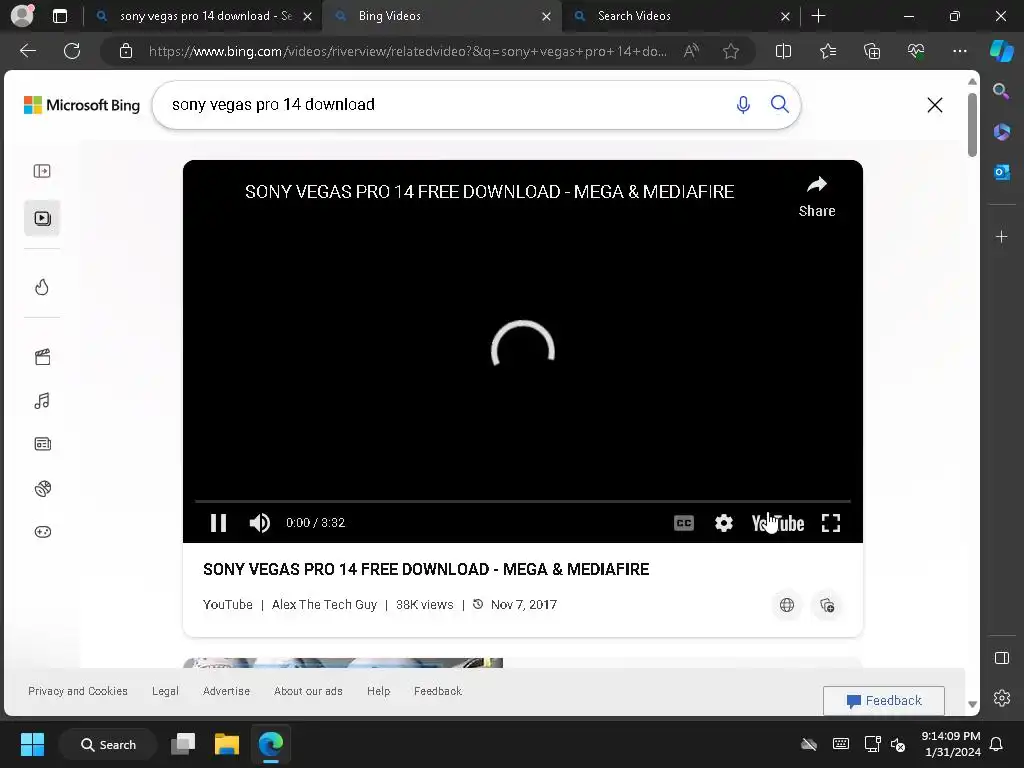Open taskbar clock and date
Viewport: 1024px width, 768px height.
951,744
